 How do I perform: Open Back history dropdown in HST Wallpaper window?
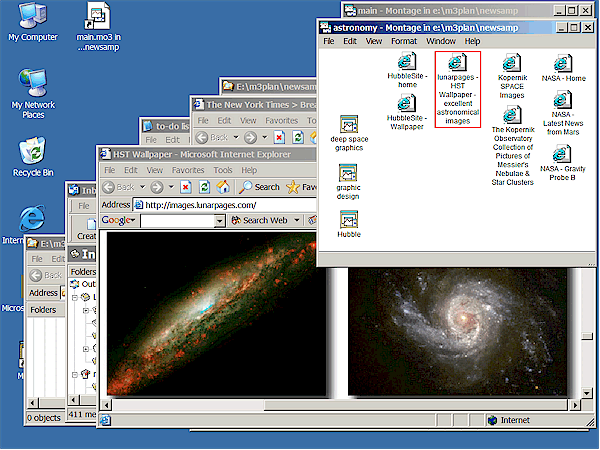click(142, 187)
